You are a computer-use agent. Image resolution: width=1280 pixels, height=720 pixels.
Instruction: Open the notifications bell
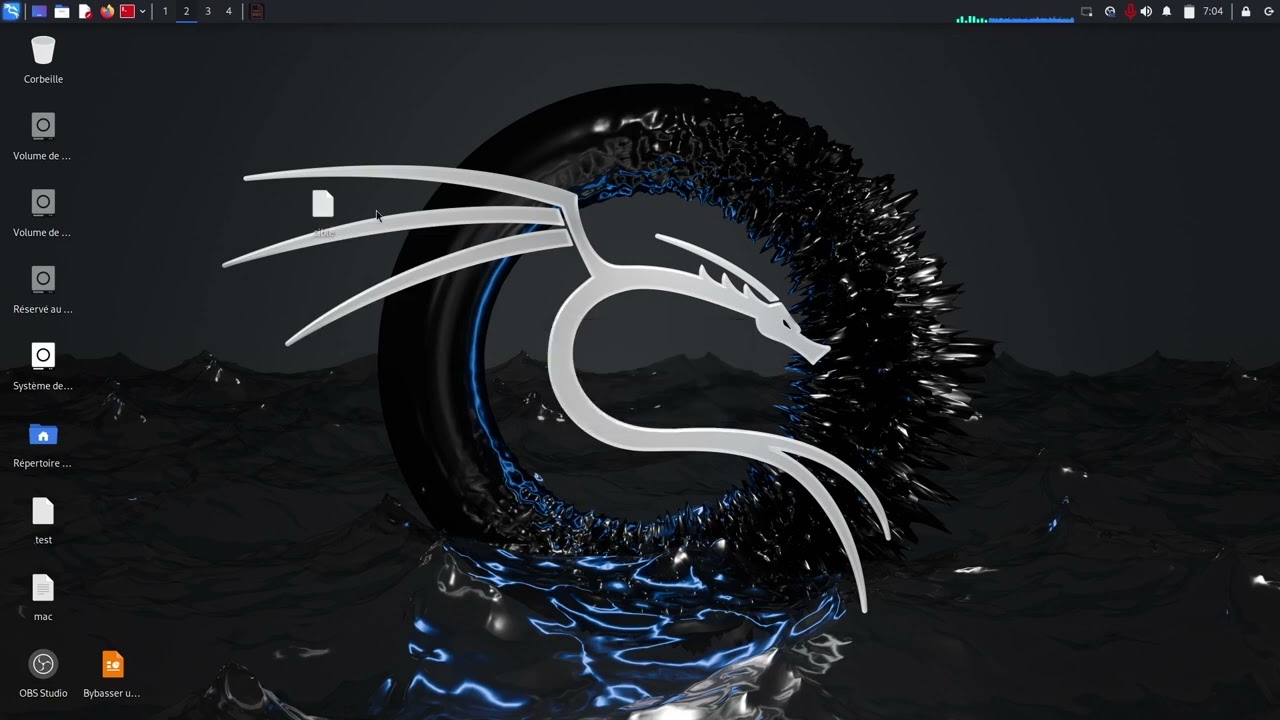tap(1167, 12)
